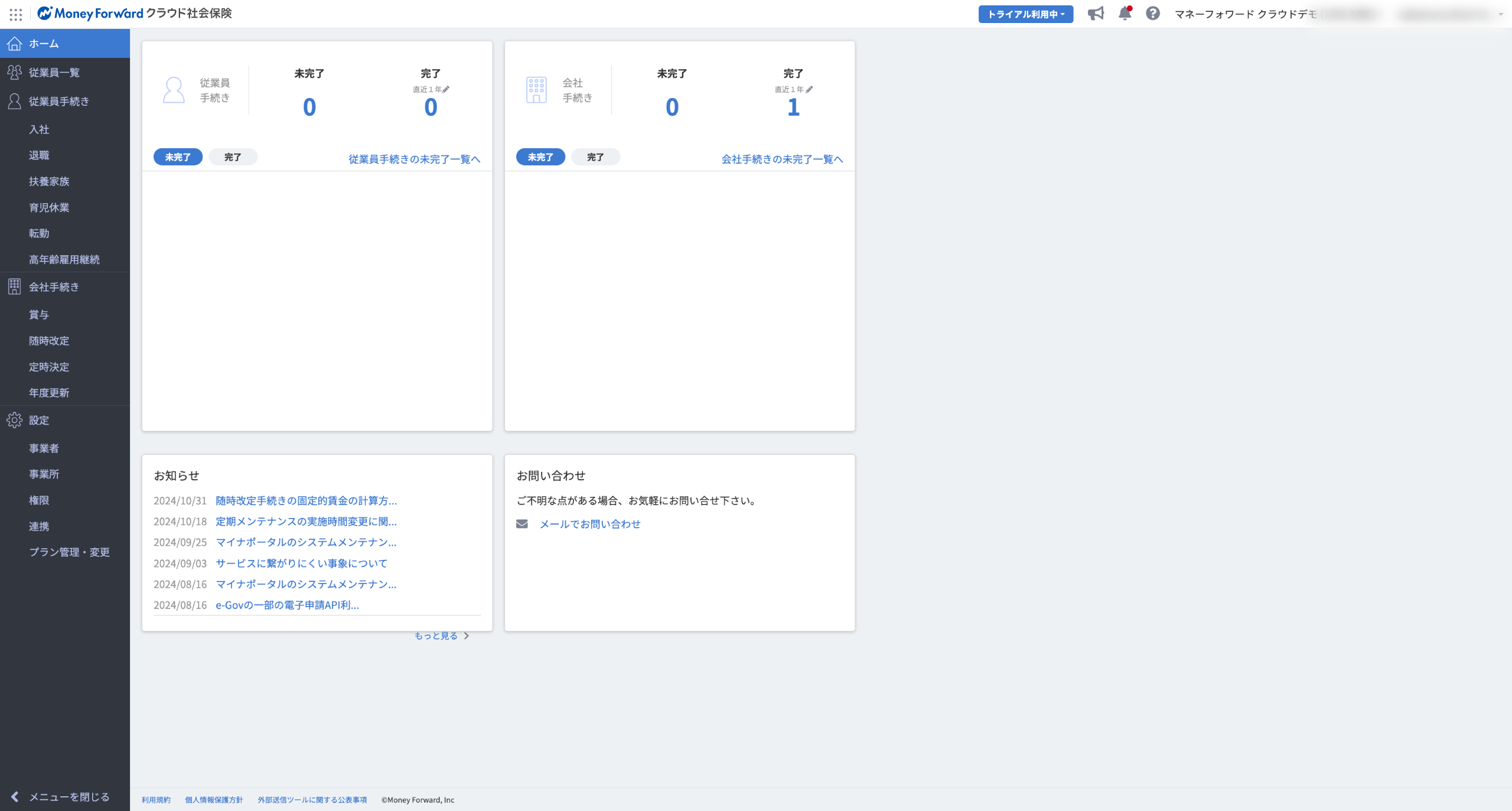The width and height of the screenshot is (1512, 811).
Task: Open the app launcher grid icon
Action: tap(16, 14)
